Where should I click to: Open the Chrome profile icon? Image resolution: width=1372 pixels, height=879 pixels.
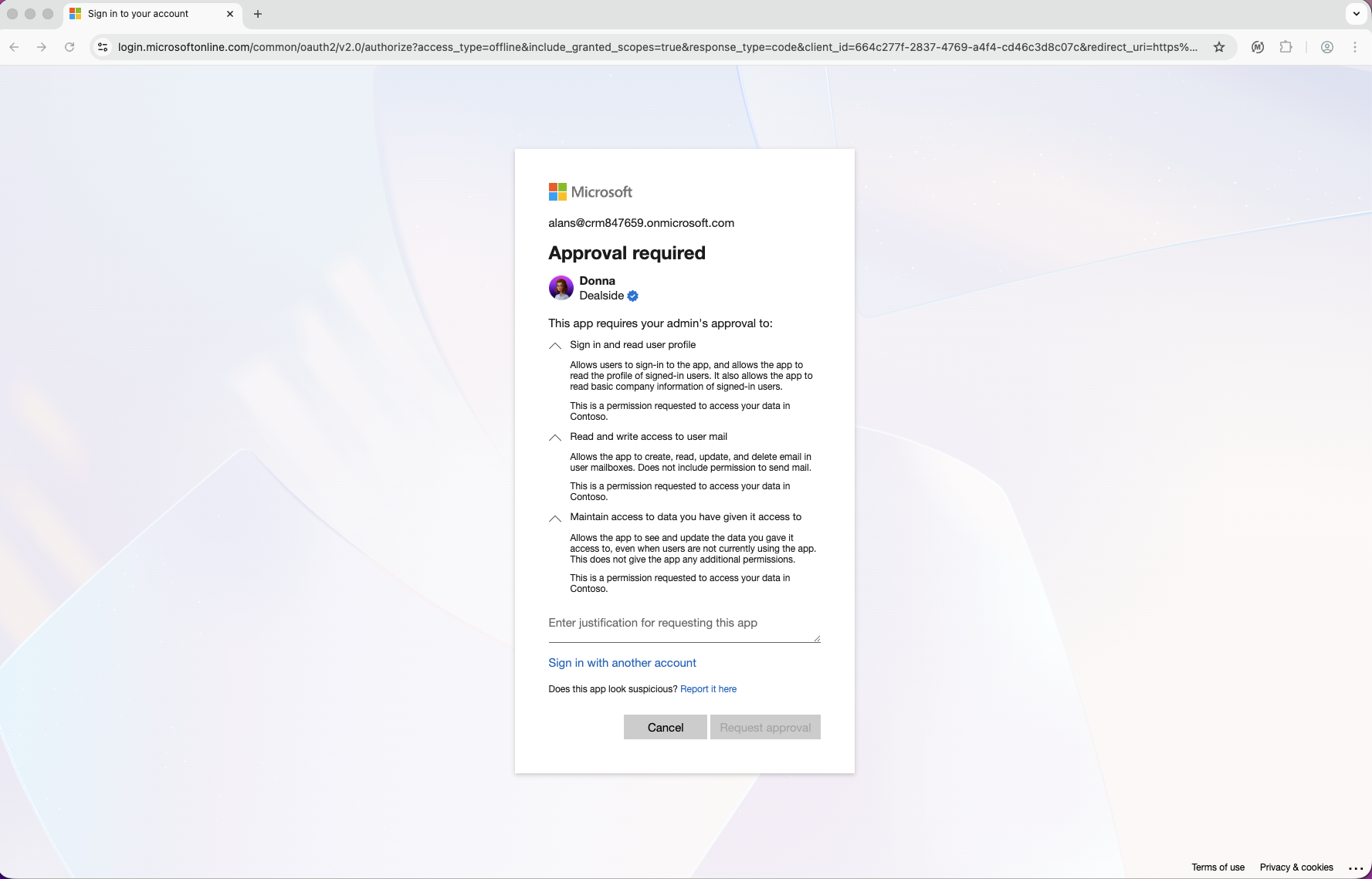coord(1327,47)
